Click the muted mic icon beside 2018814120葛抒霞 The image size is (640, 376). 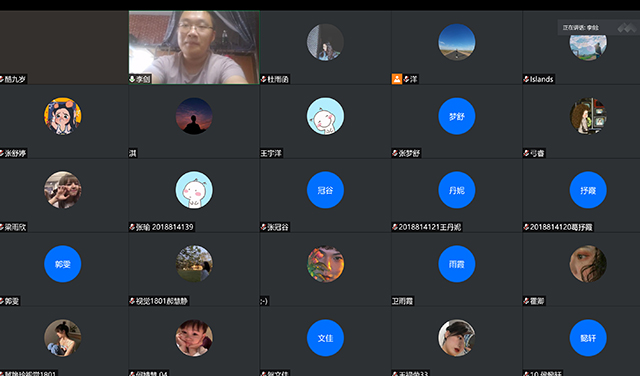[526, 227]
